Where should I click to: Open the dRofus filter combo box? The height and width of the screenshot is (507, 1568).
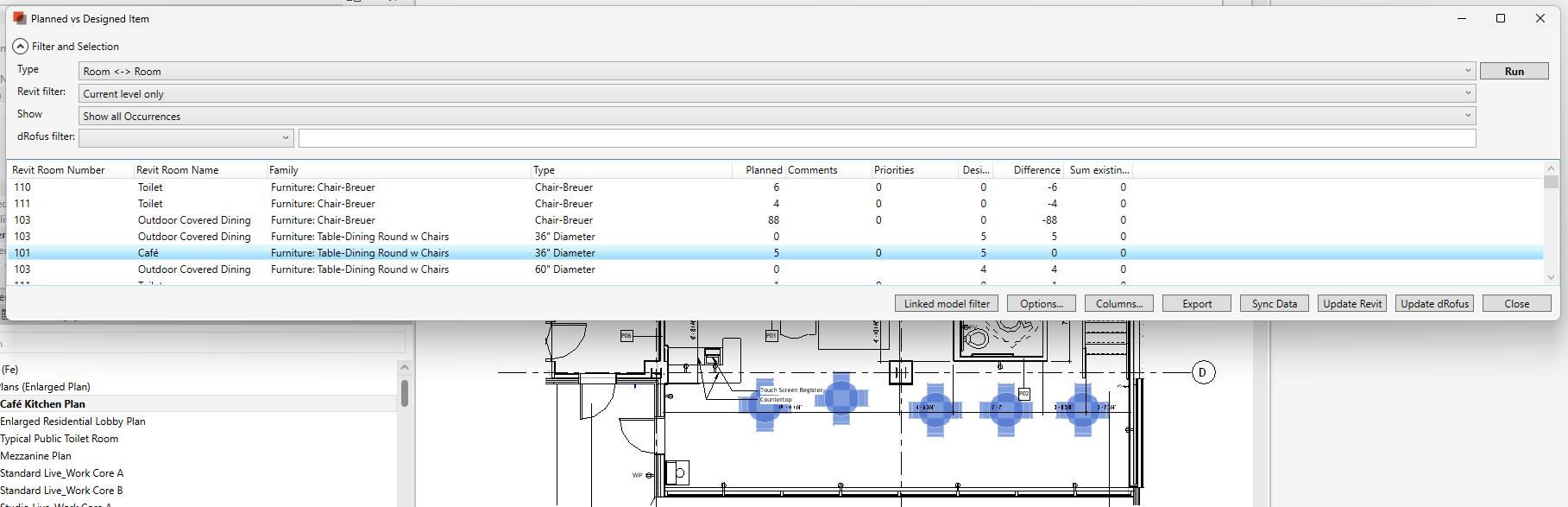[186, 137]
